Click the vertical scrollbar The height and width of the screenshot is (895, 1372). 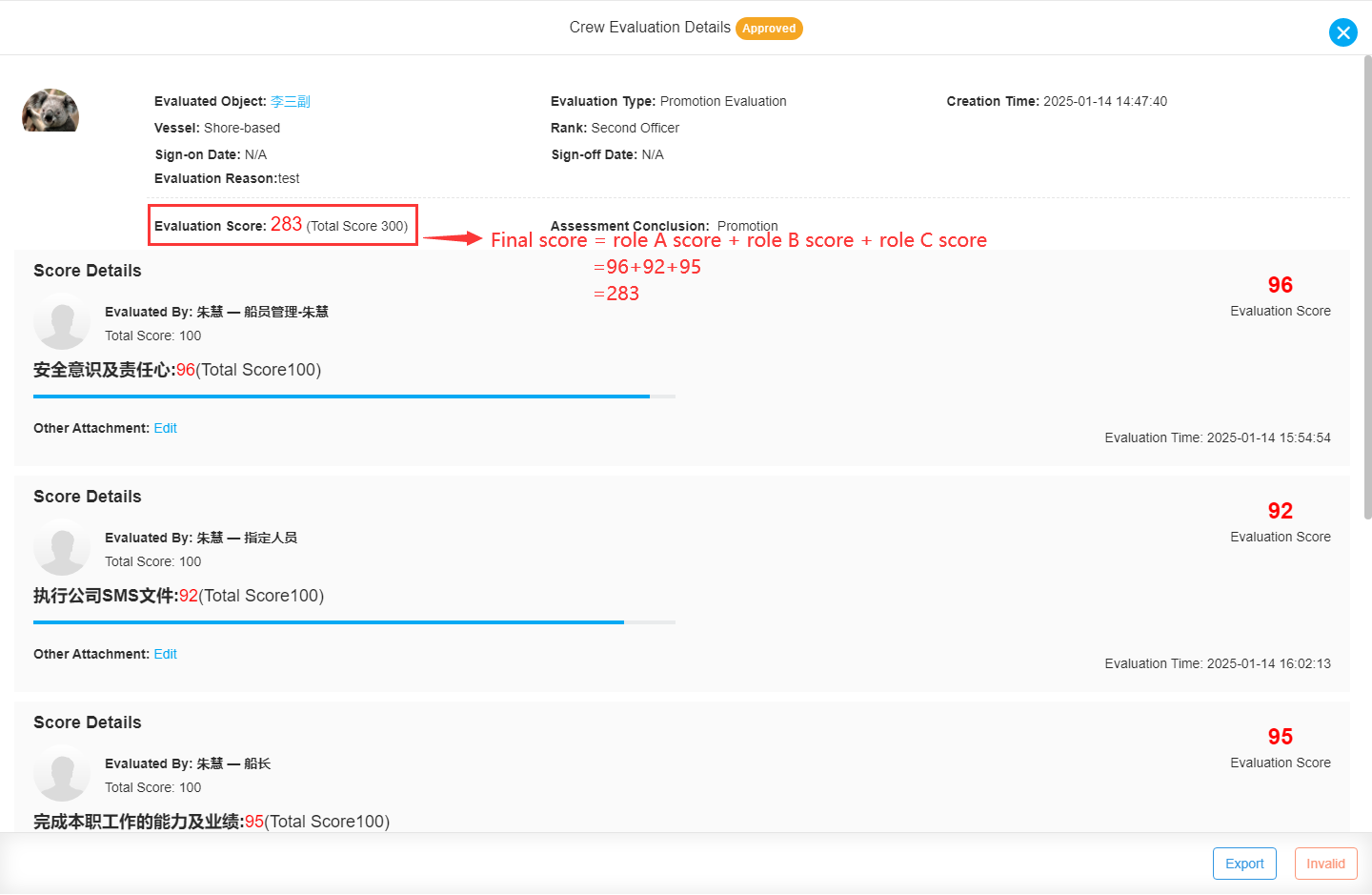pos(1367,287)
